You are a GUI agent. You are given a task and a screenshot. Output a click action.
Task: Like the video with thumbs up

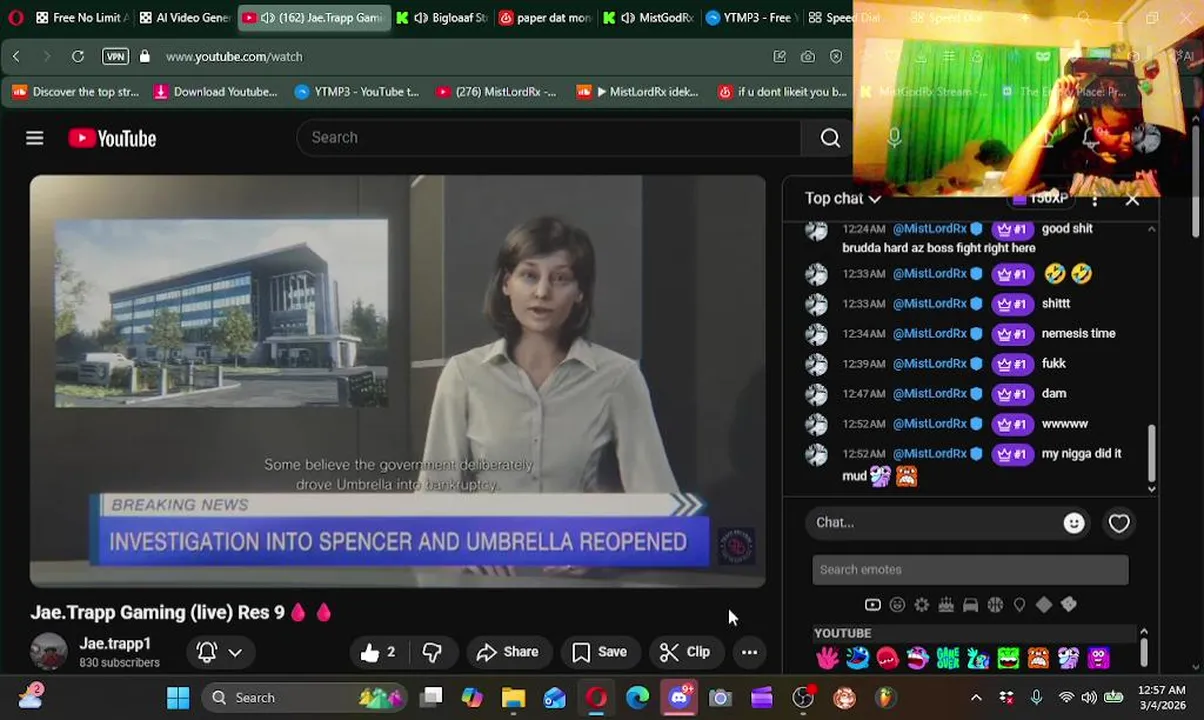tap(378, 652)
